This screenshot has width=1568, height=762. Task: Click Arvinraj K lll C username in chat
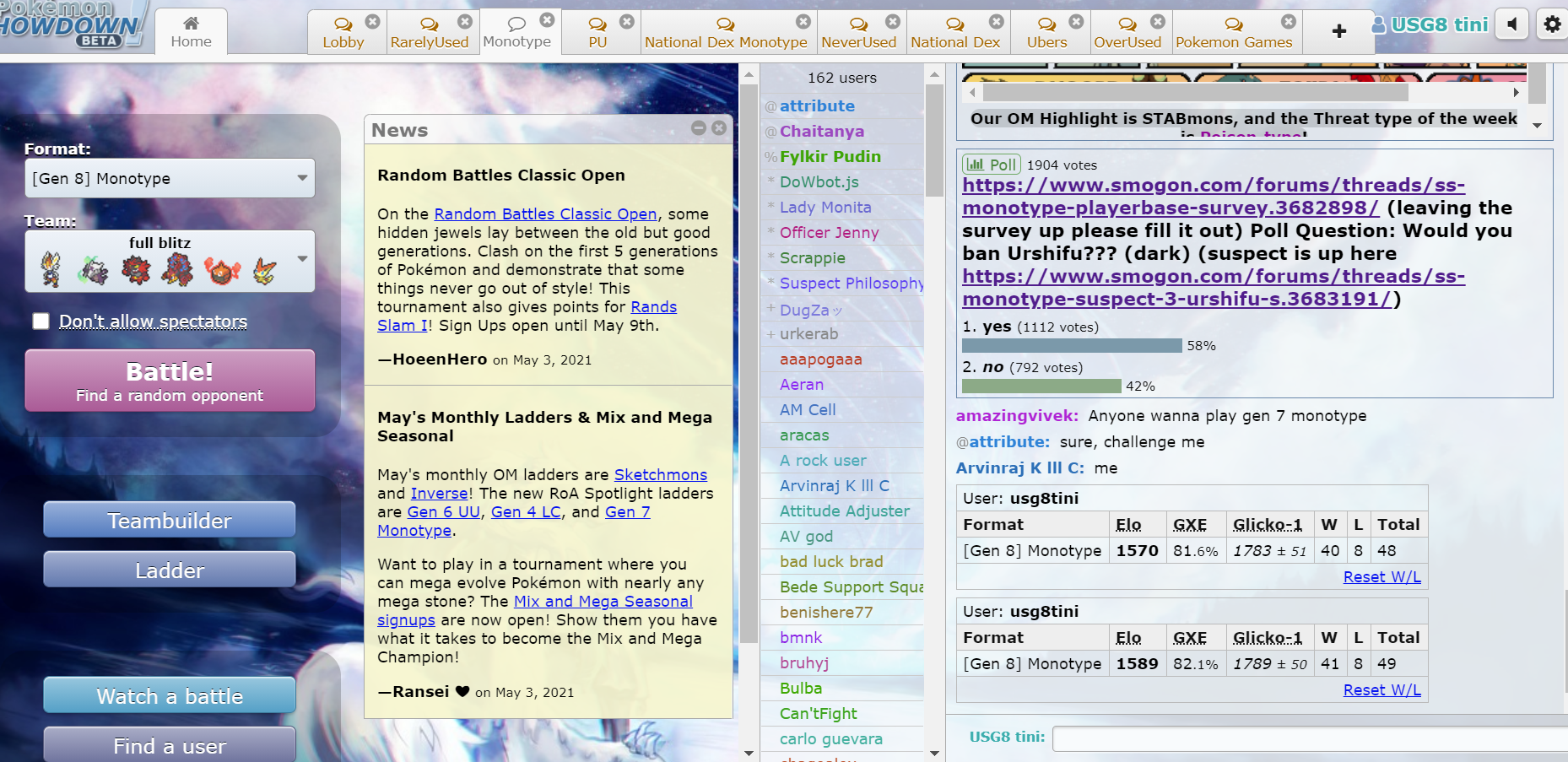click(x=1020, y=467)
